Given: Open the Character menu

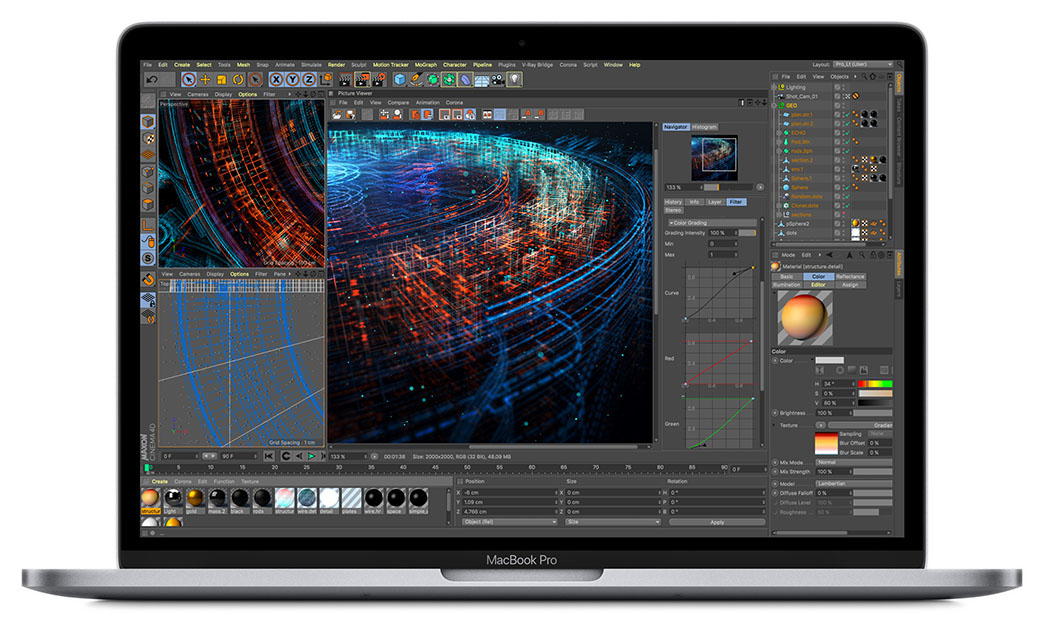Looking at the screenshot, I should (455, 65).
